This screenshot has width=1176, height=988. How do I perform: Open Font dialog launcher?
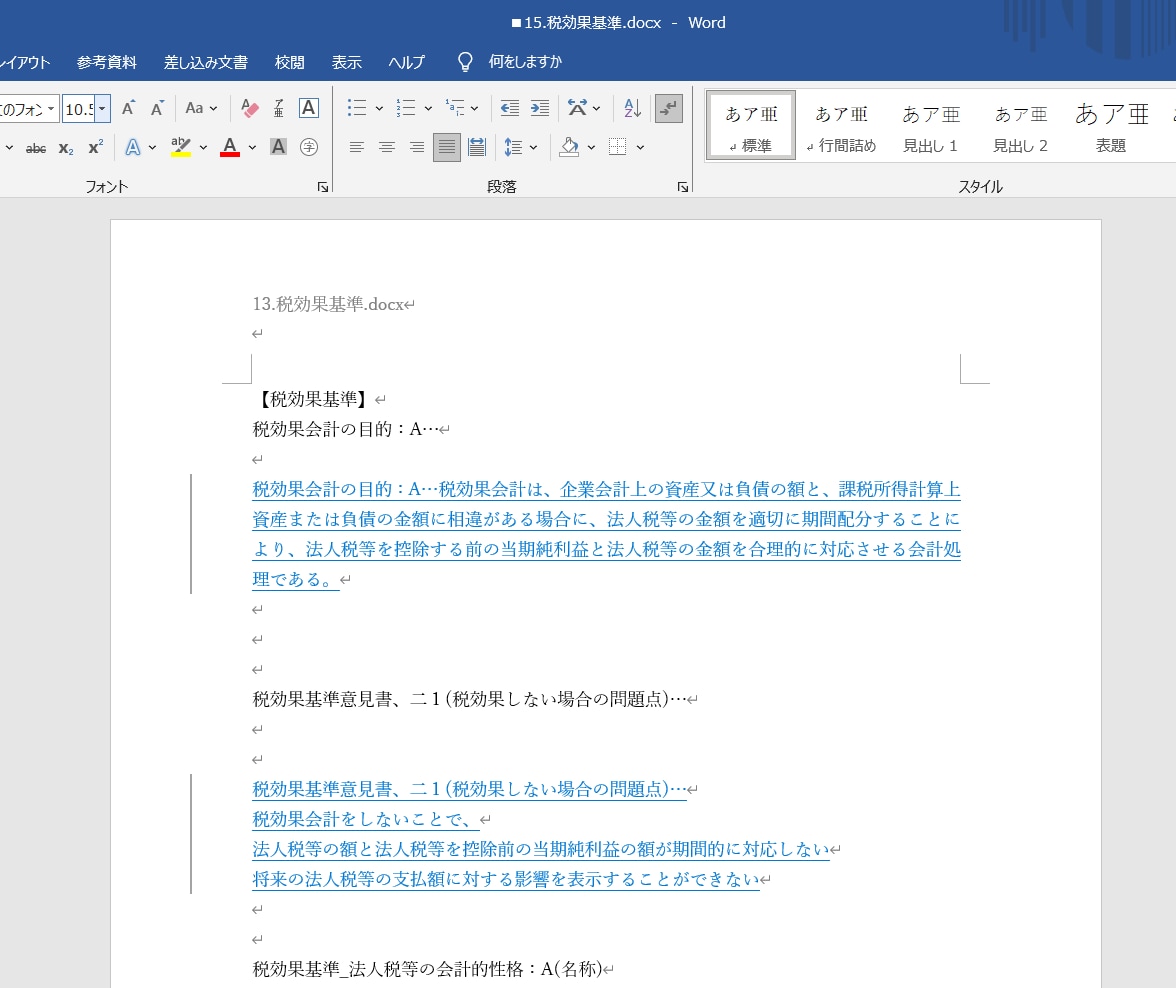[x=322, y=187]
